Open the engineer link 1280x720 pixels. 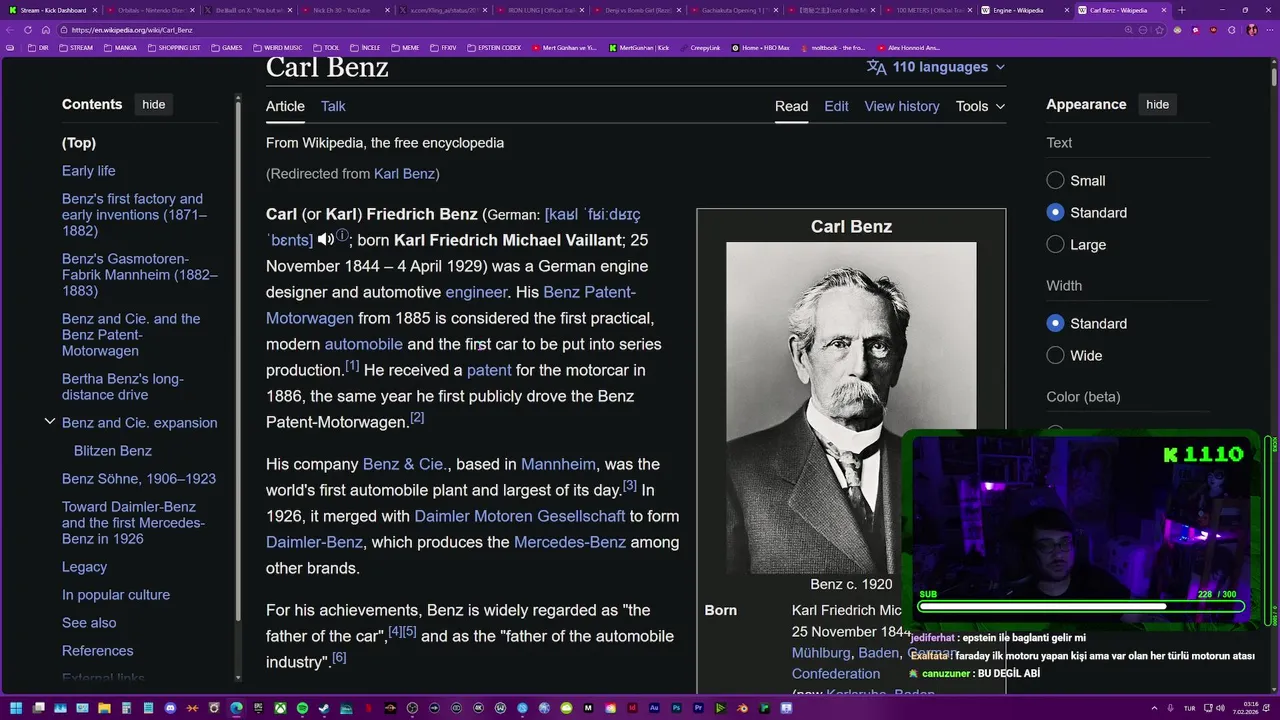pyautogui.click(x=476, y=292)
